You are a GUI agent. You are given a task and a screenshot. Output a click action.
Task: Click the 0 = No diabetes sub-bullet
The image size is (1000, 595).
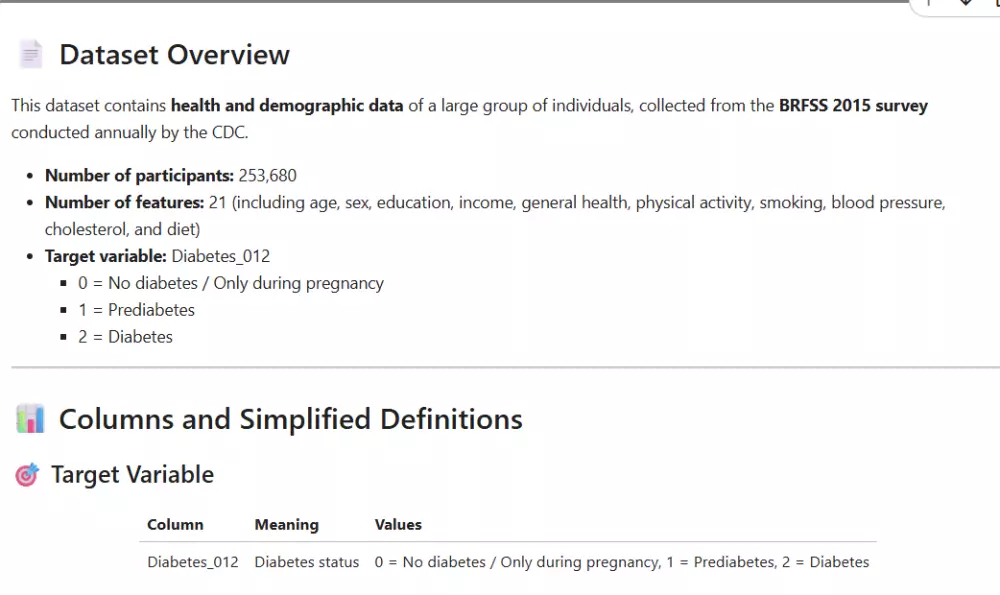(230, 283)
